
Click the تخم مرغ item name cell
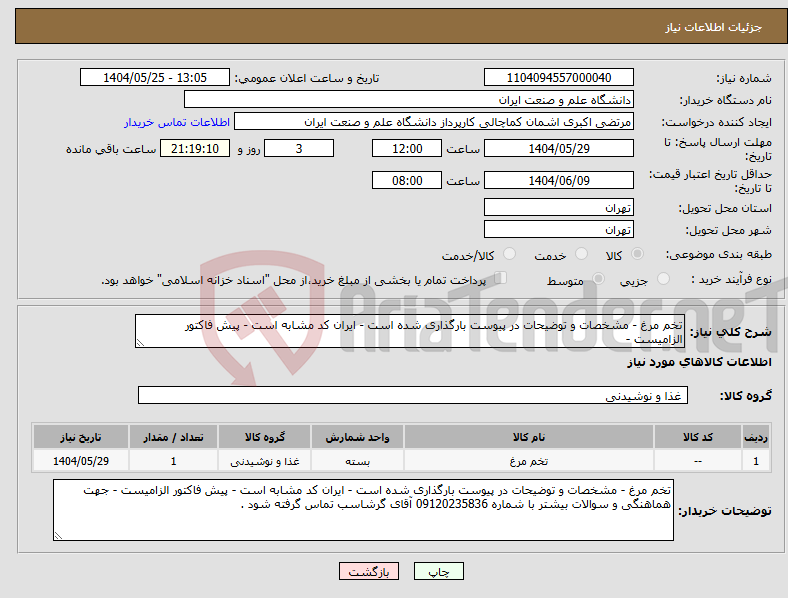click(529, 461)
